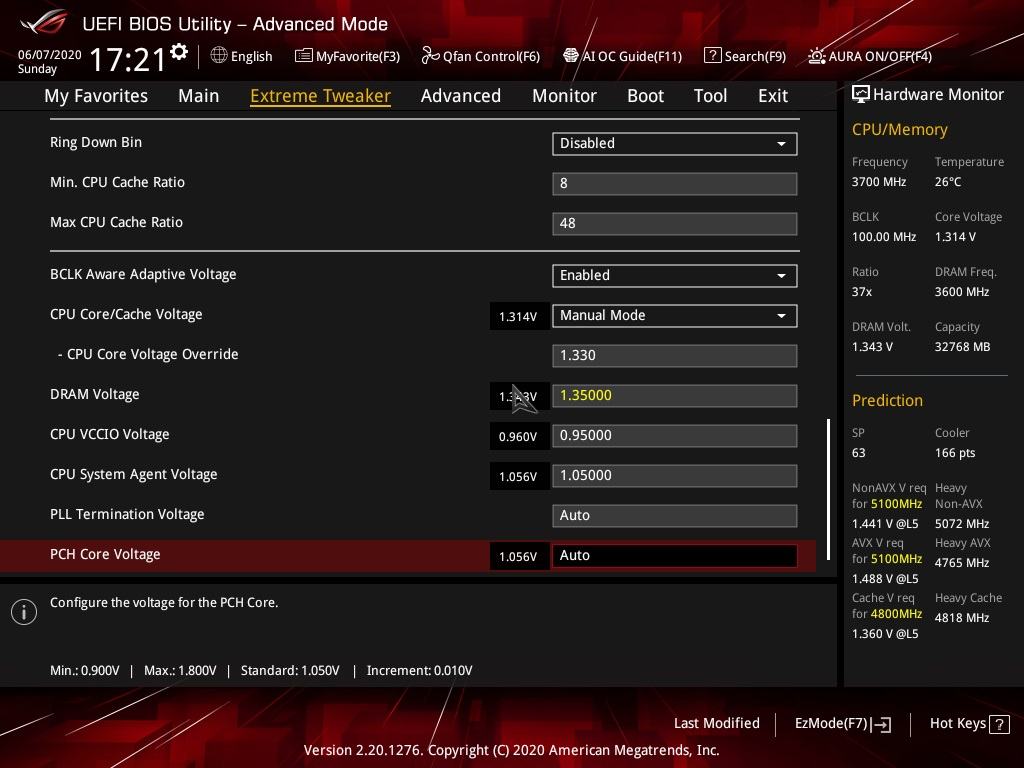The height and width of the screenshot is (768, 1024).
Task: Click the globe language icon
Action: [x=219, y=56]
